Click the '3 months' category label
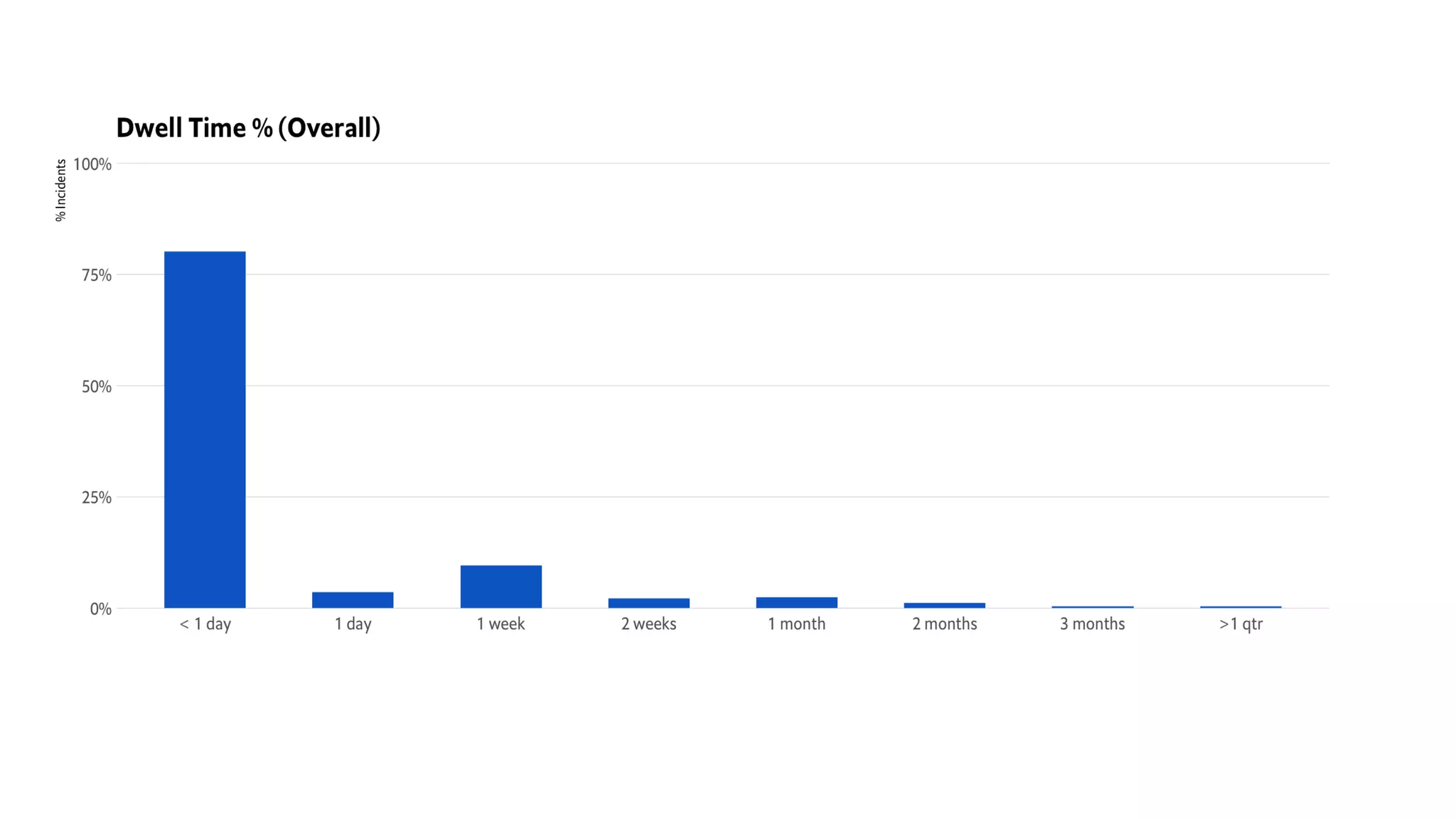The width and height of the screenshot is (1456, 819). coord(1093,624)
